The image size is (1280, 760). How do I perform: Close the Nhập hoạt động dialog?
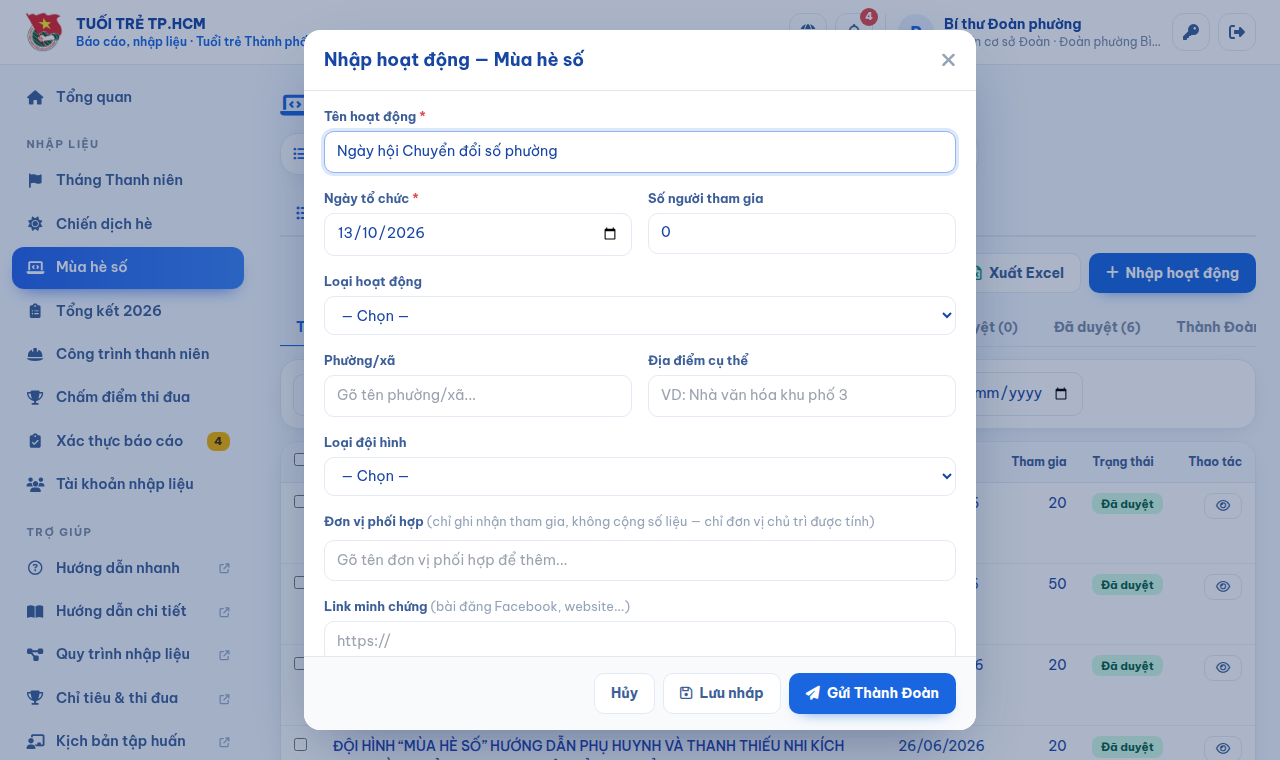click(x=948, y=60)
